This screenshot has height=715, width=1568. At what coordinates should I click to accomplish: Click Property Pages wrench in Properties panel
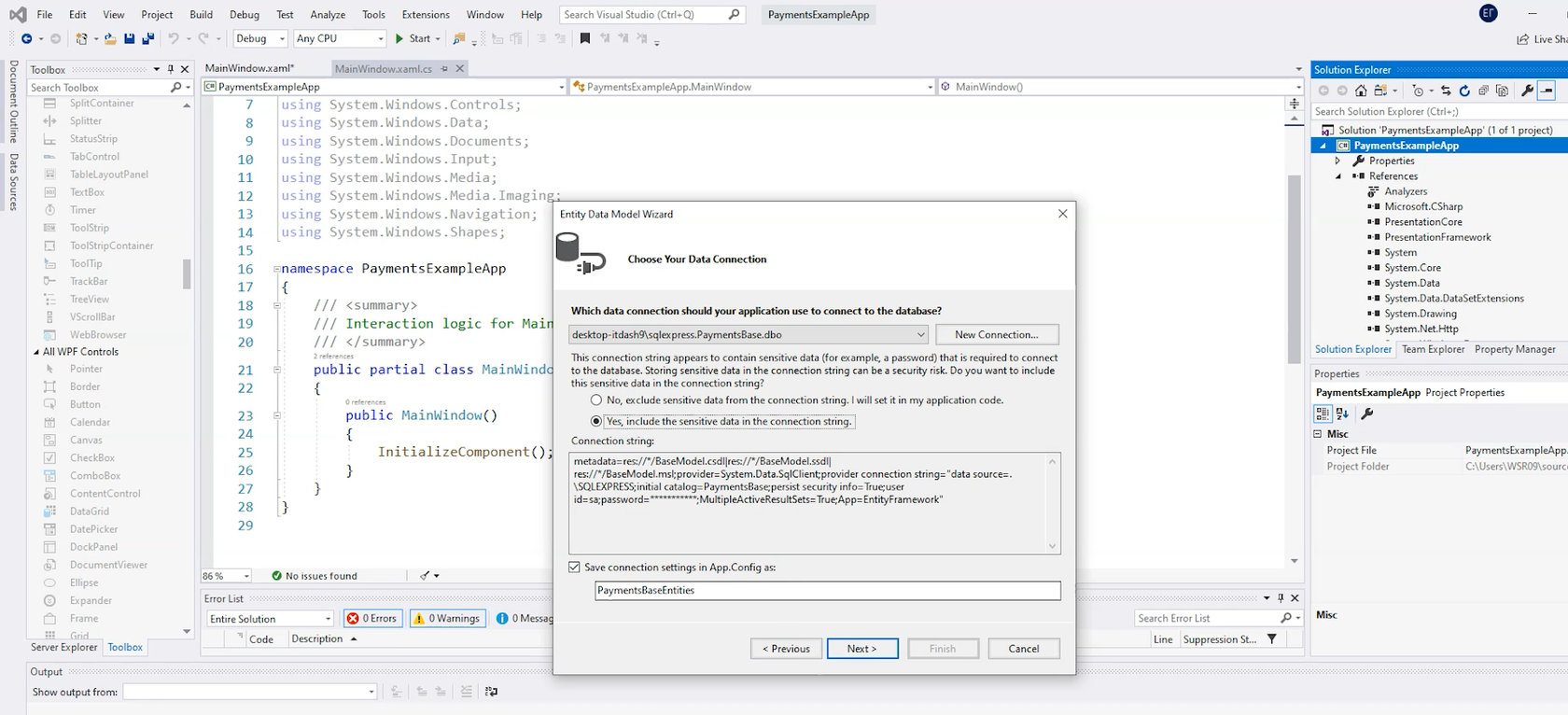[1367, 414]
